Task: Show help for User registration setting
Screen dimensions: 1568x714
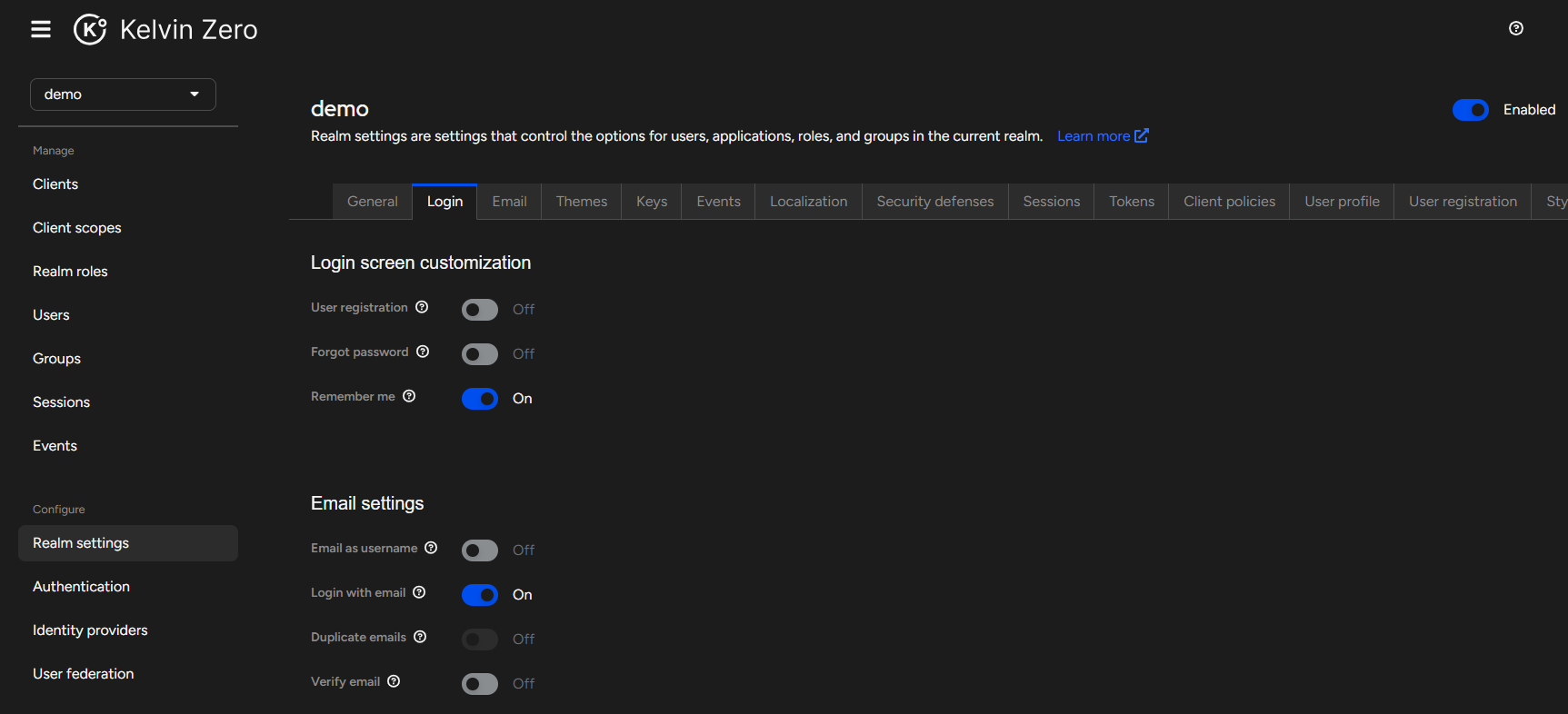Action: [x=422, y=307]
